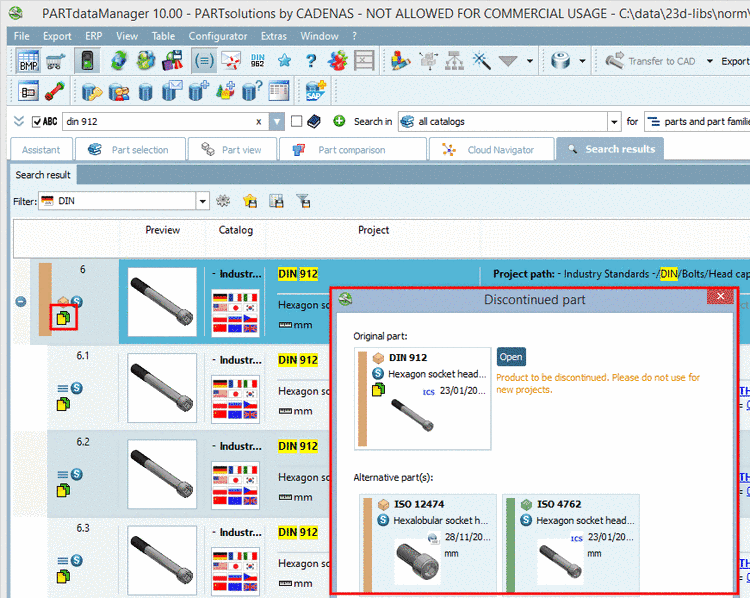The width and height of the screenshot is (750, 598).
Task: Expand search options with double chevron
Action: tap(19, 121)
